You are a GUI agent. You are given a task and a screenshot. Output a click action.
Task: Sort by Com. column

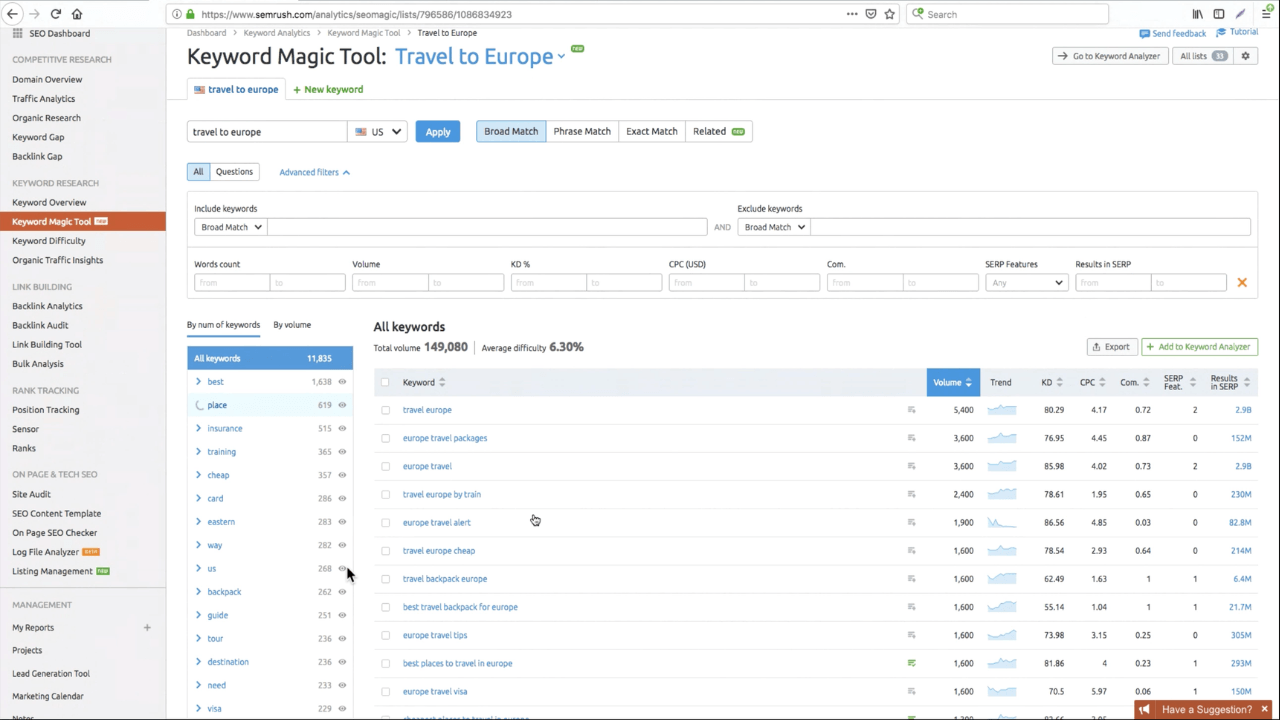pos(1134,382)
